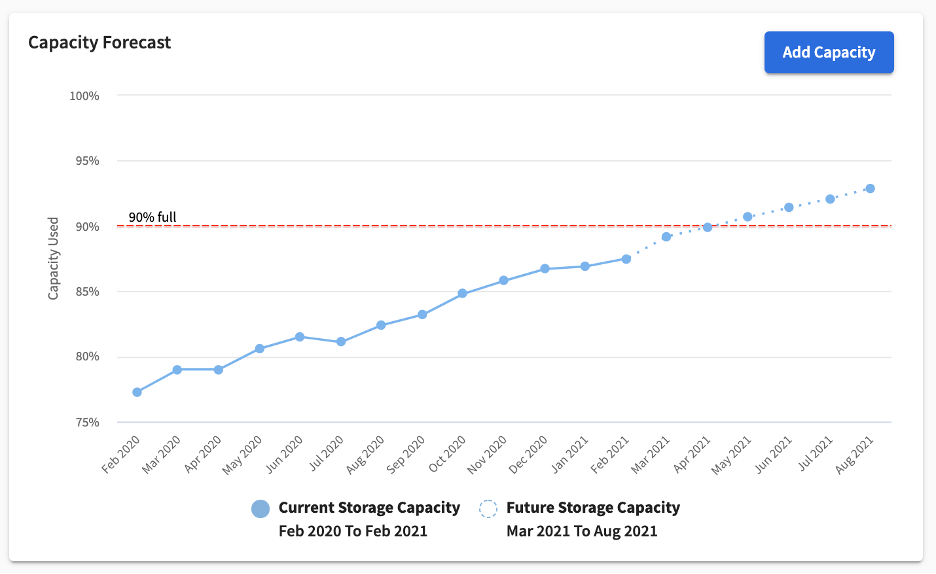Select the Feb 2020 data point
This screenshot has height=574, width=936.
[x=137, y=392]
